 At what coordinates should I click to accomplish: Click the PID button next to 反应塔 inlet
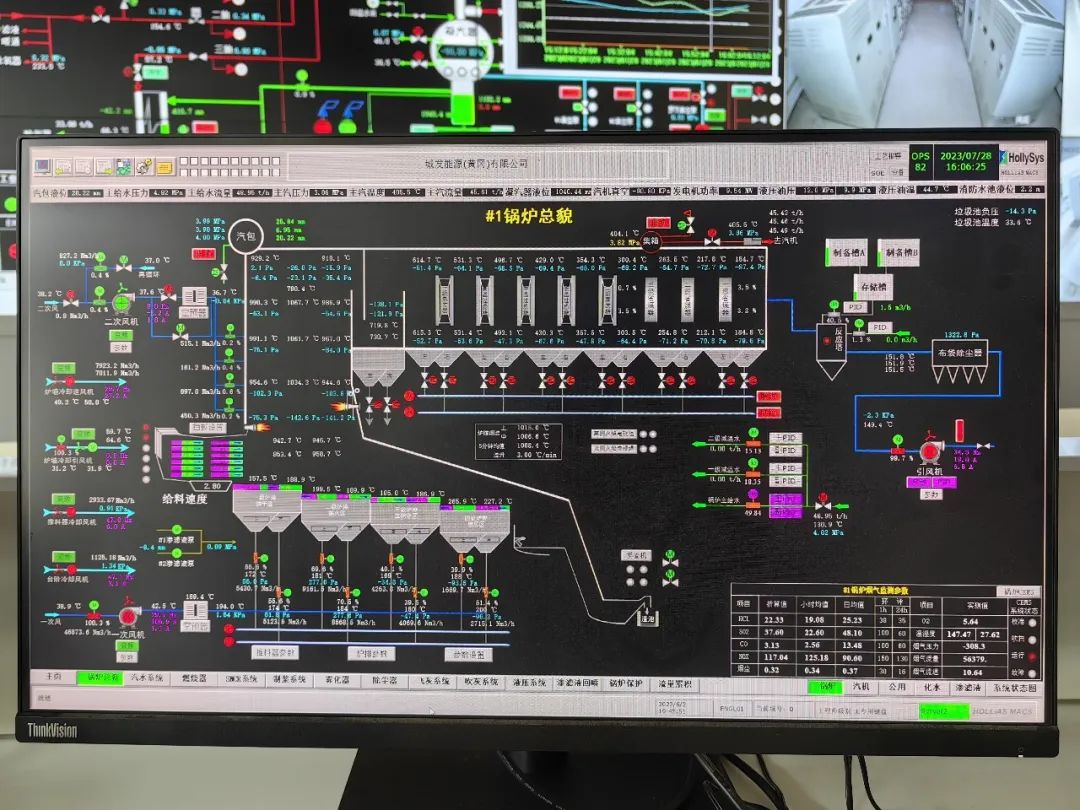pyautogui.click(x=880, y=327)
